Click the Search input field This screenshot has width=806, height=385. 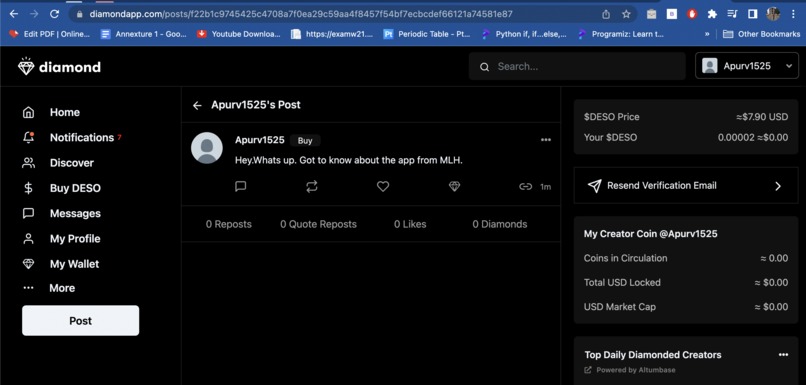coord(577,66)
